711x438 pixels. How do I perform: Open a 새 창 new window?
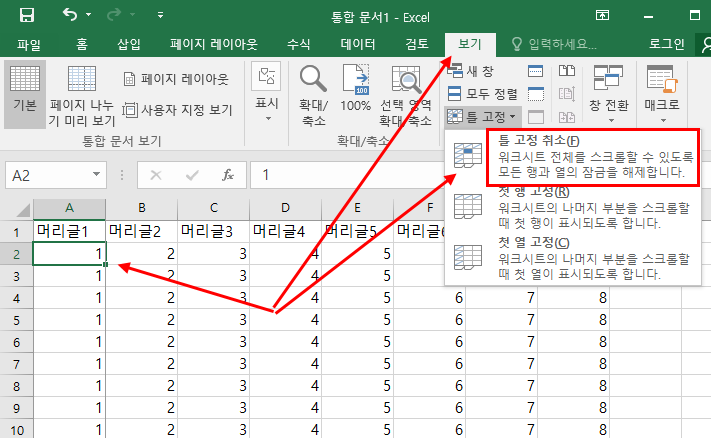470,71
